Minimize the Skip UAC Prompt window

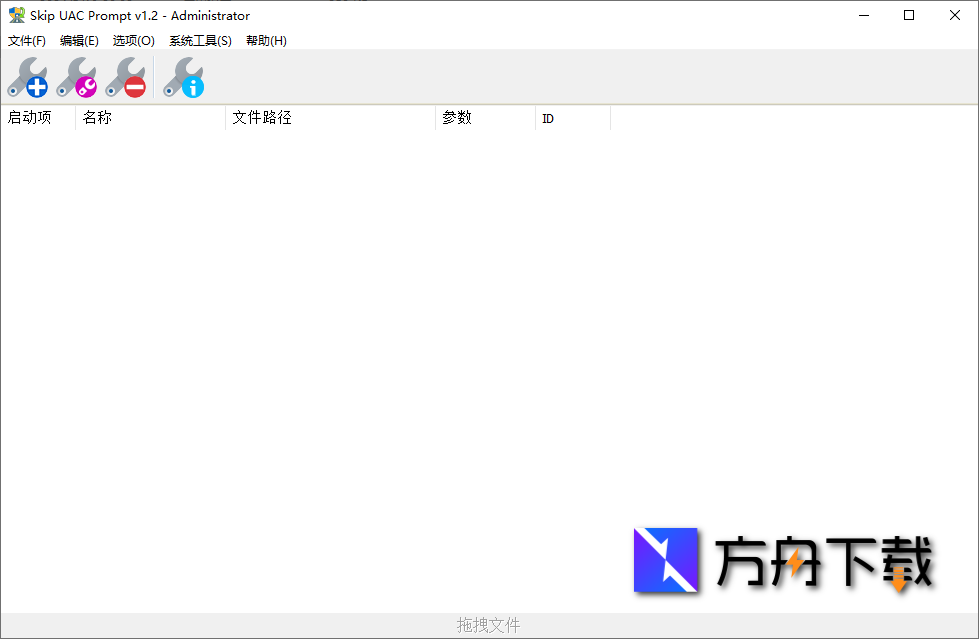click(863, 15)
